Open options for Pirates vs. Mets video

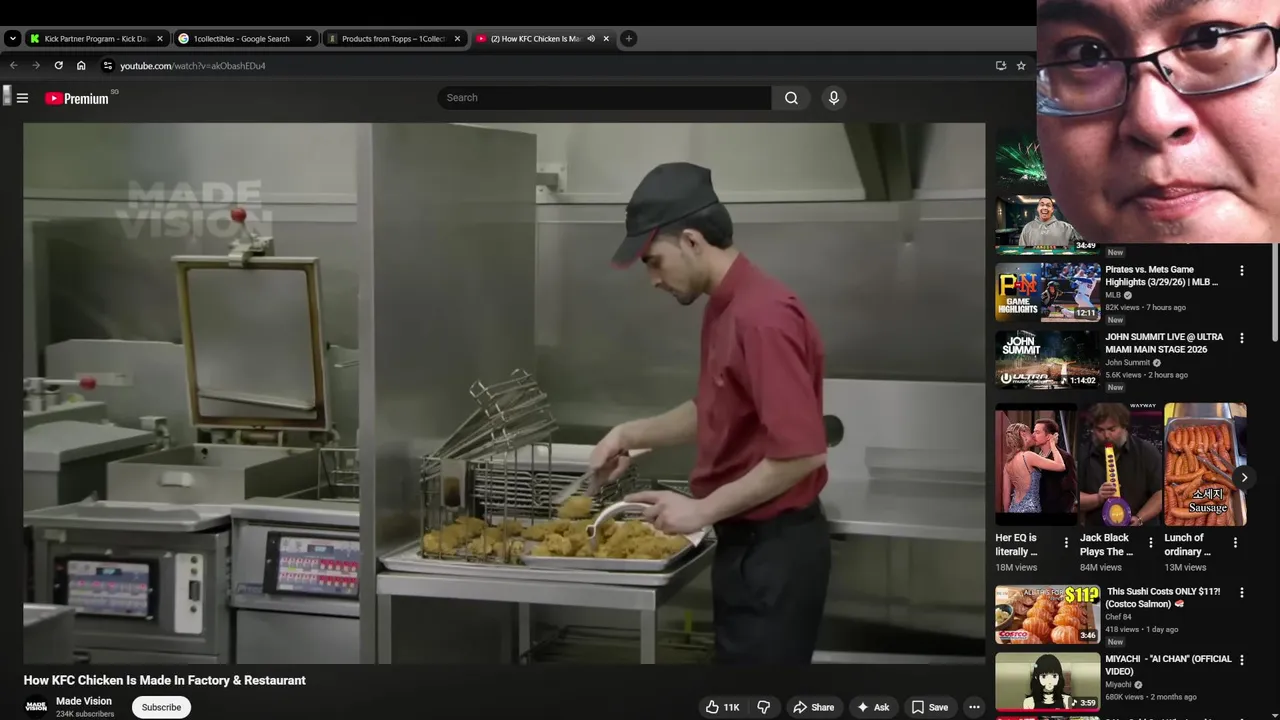[1242, 271]
